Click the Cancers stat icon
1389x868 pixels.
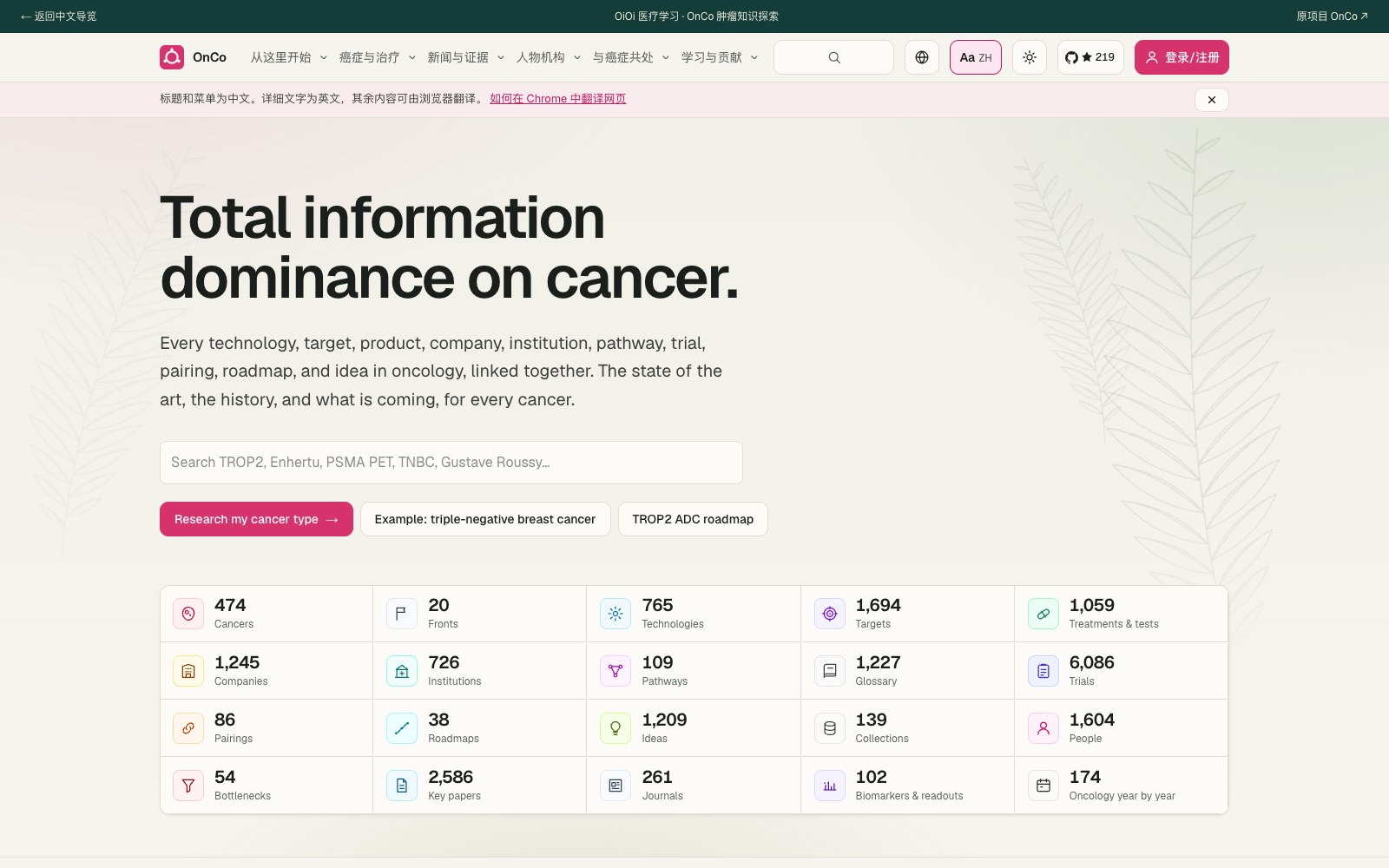pos(188,614)
